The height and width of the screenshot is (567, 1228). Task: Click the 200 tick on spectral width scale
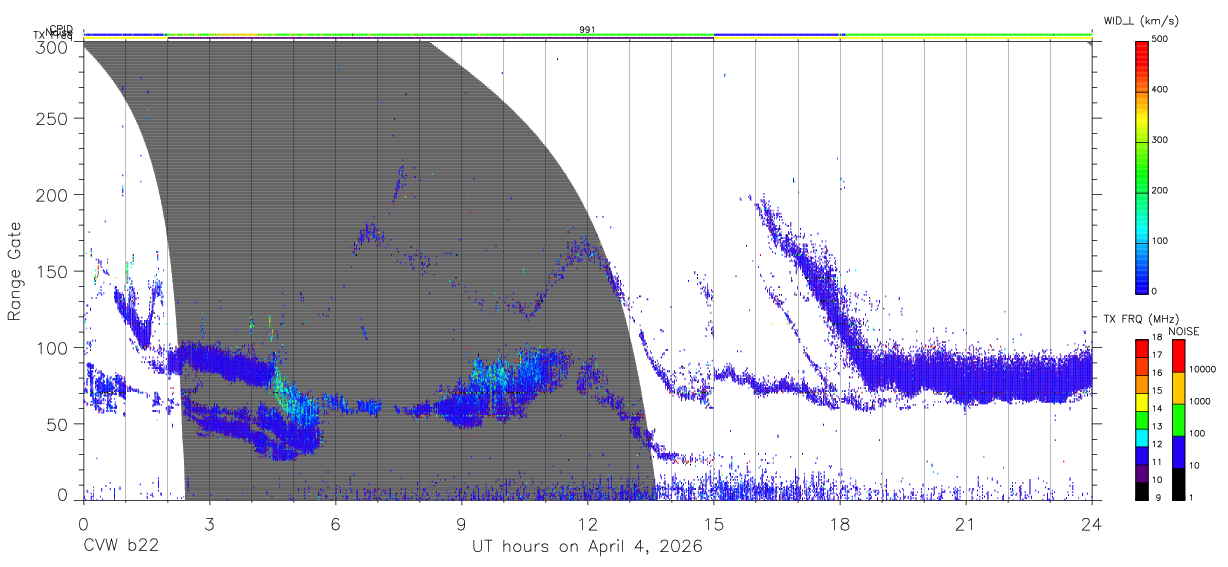pos(1160,190)
